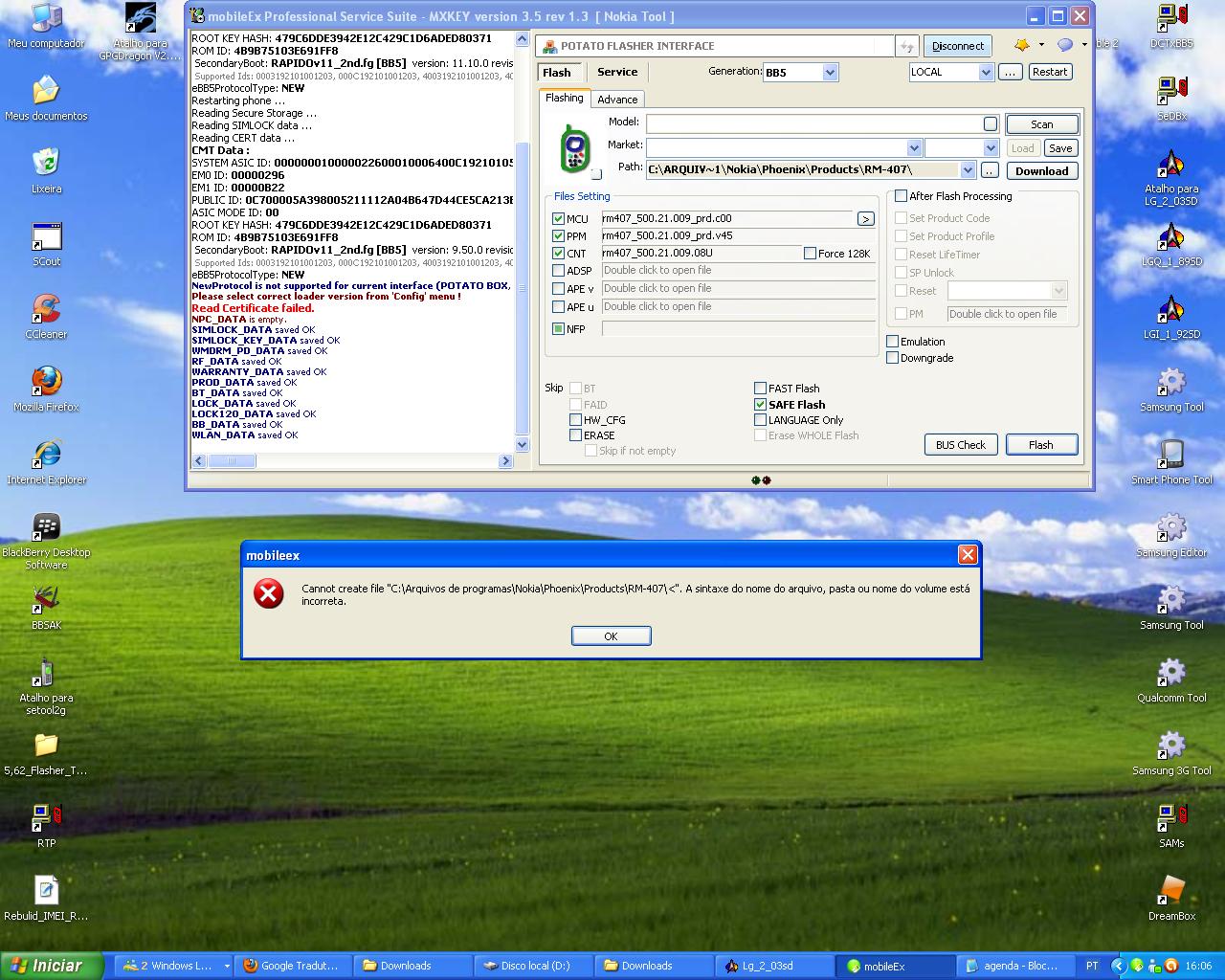1225x980 pixels.
Task: Enable Emulation checkbox
Action: (x=893, y=342)
